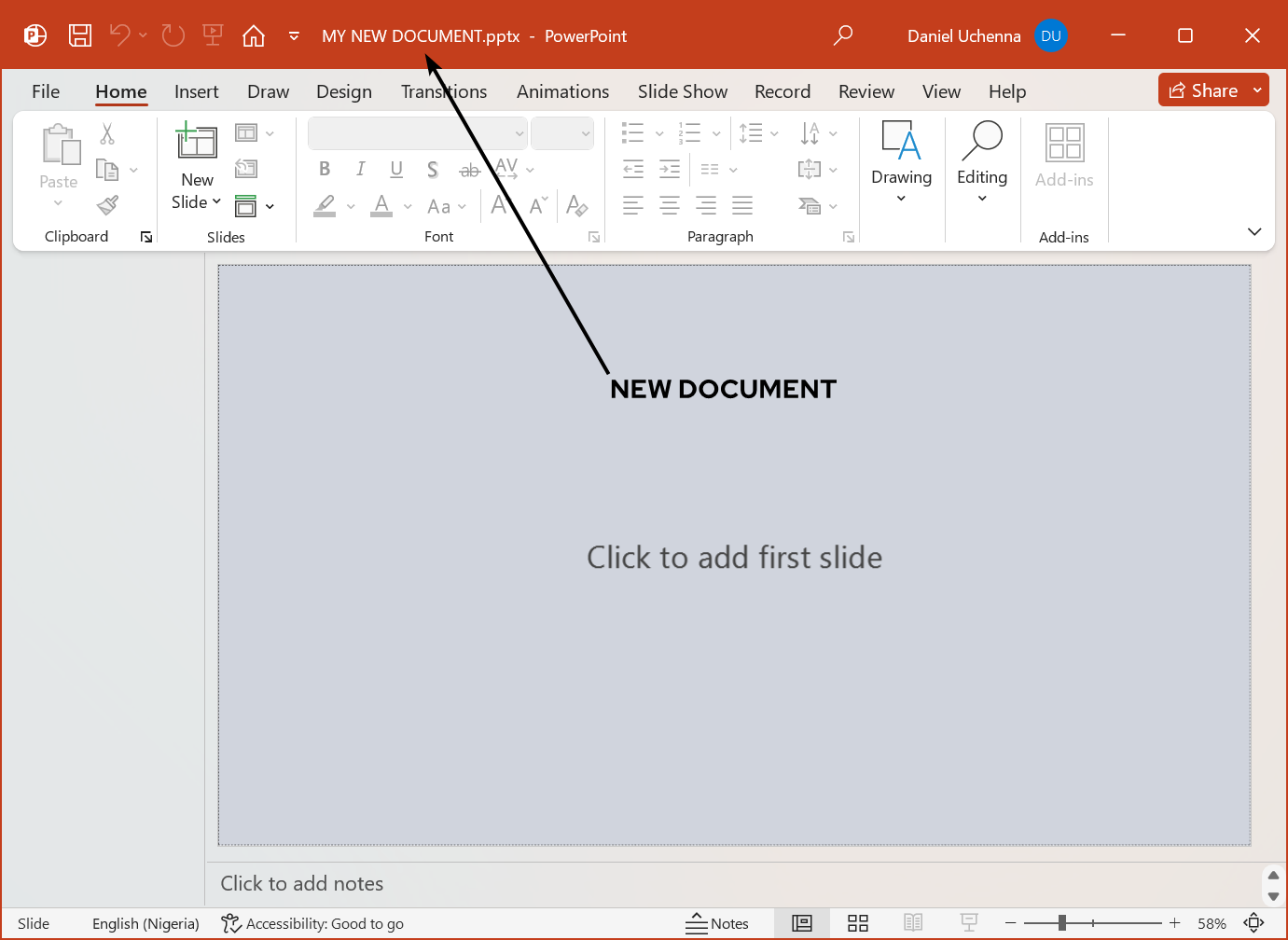The image size is (1288, 940).
Task: Switch to the Animations tab
Action: click(562, 91)
